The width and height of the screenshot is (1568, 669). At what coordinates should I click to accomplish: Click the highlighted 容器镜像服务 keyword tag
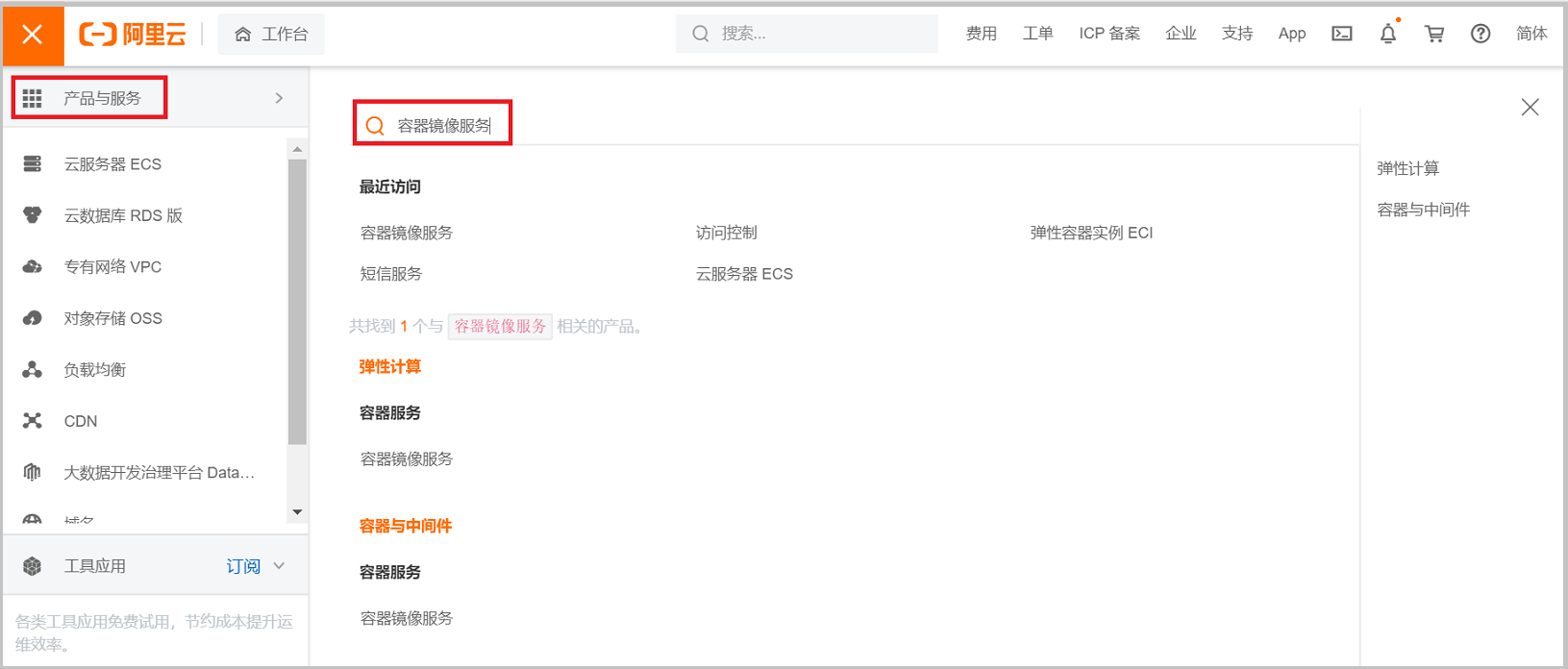[500, 326]
